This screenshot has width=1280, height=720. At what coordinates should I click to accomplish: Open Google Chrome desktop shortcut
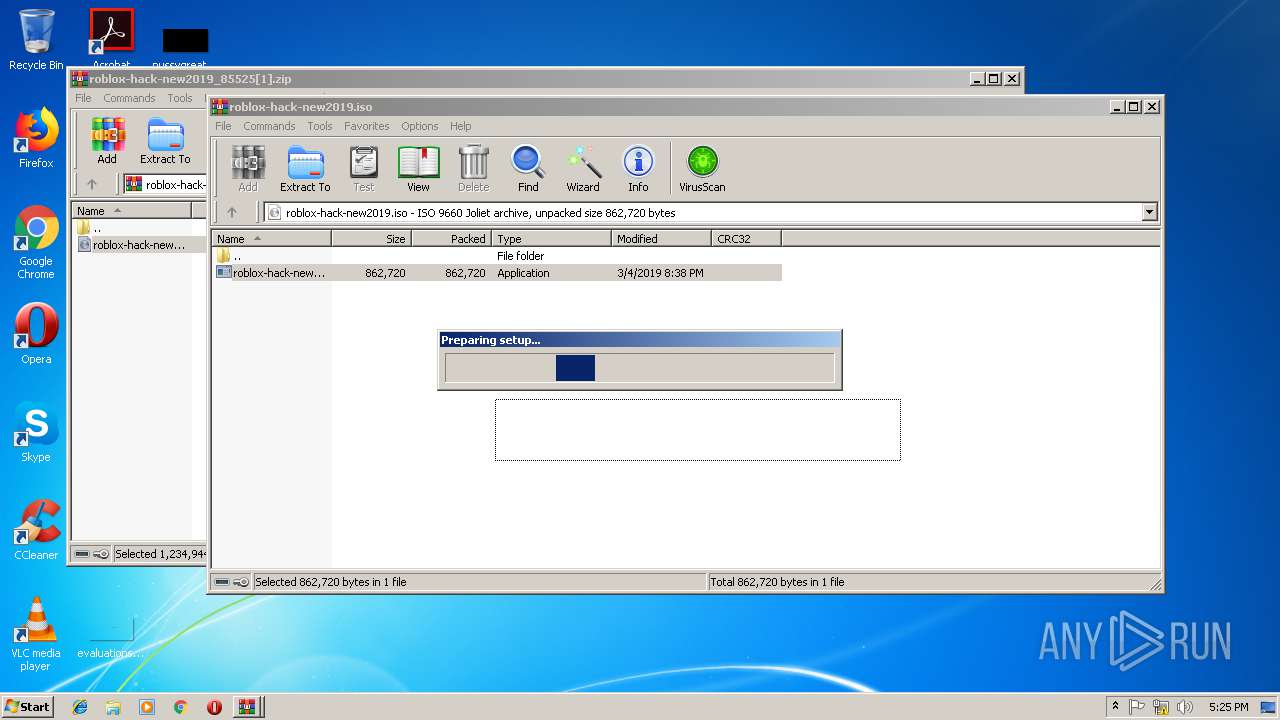(x=36, y=242)
